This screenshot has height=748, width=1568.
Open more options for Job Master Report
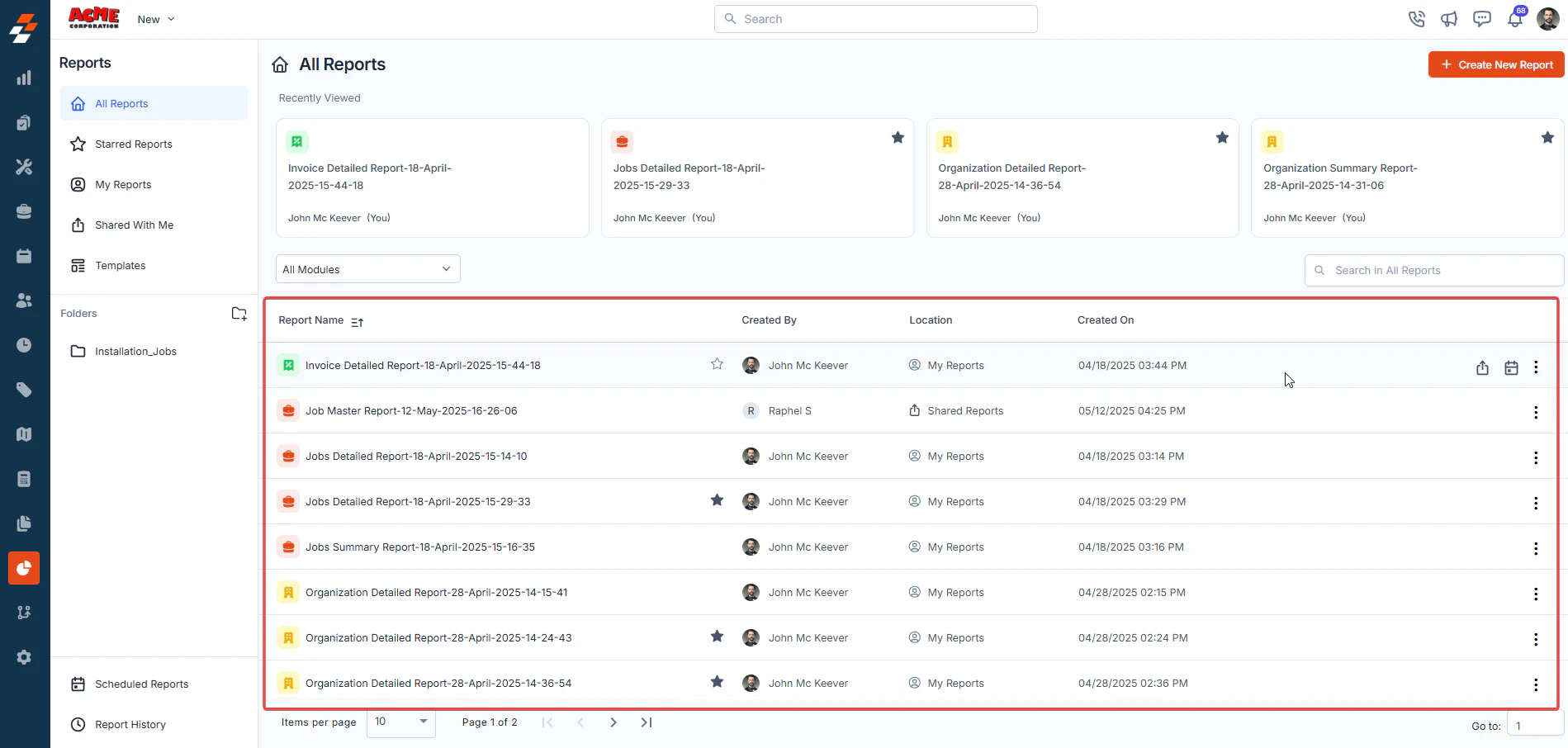click(x=1536, y=412)
